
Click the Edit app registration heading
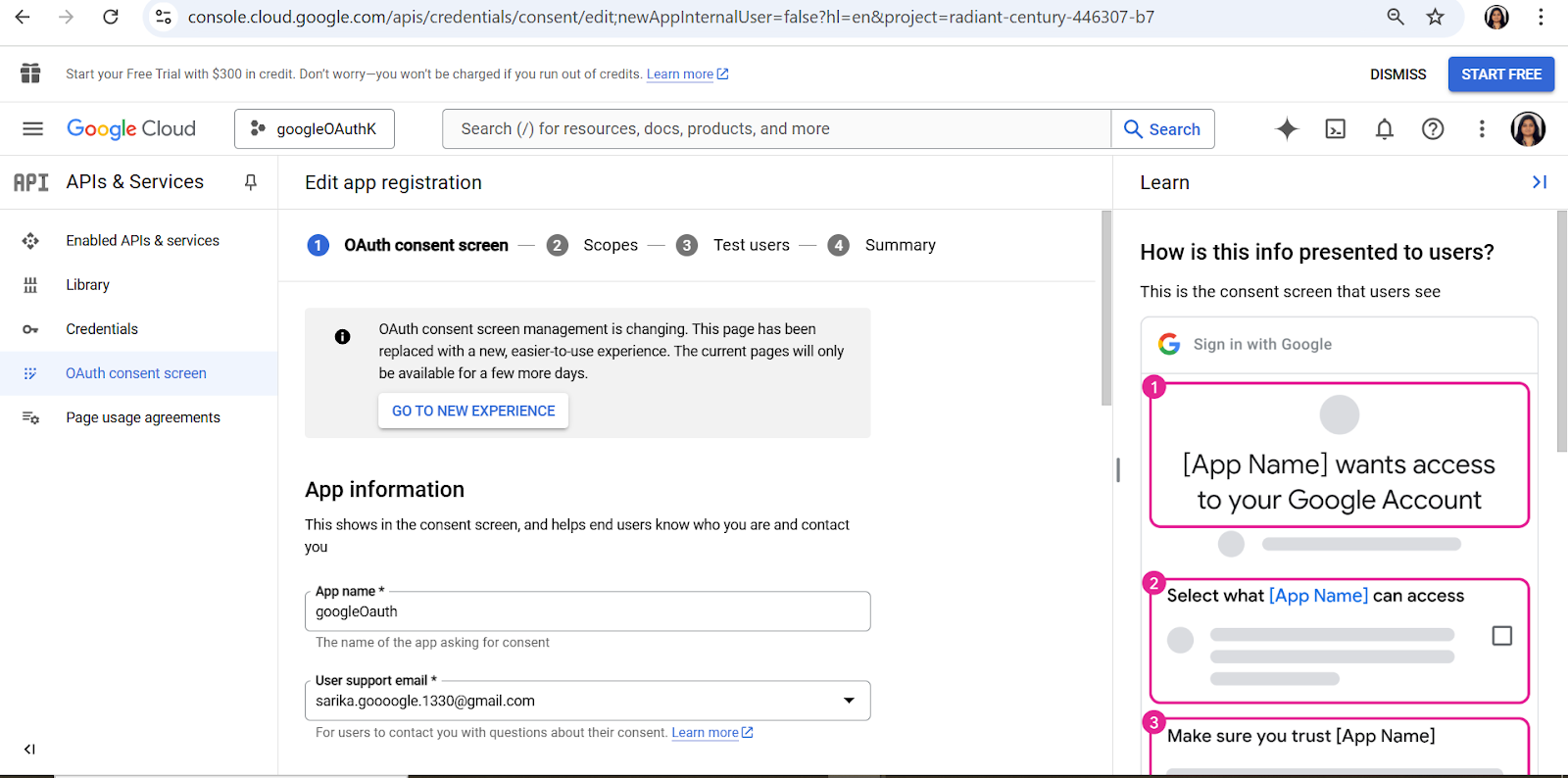tap(393, 182)
